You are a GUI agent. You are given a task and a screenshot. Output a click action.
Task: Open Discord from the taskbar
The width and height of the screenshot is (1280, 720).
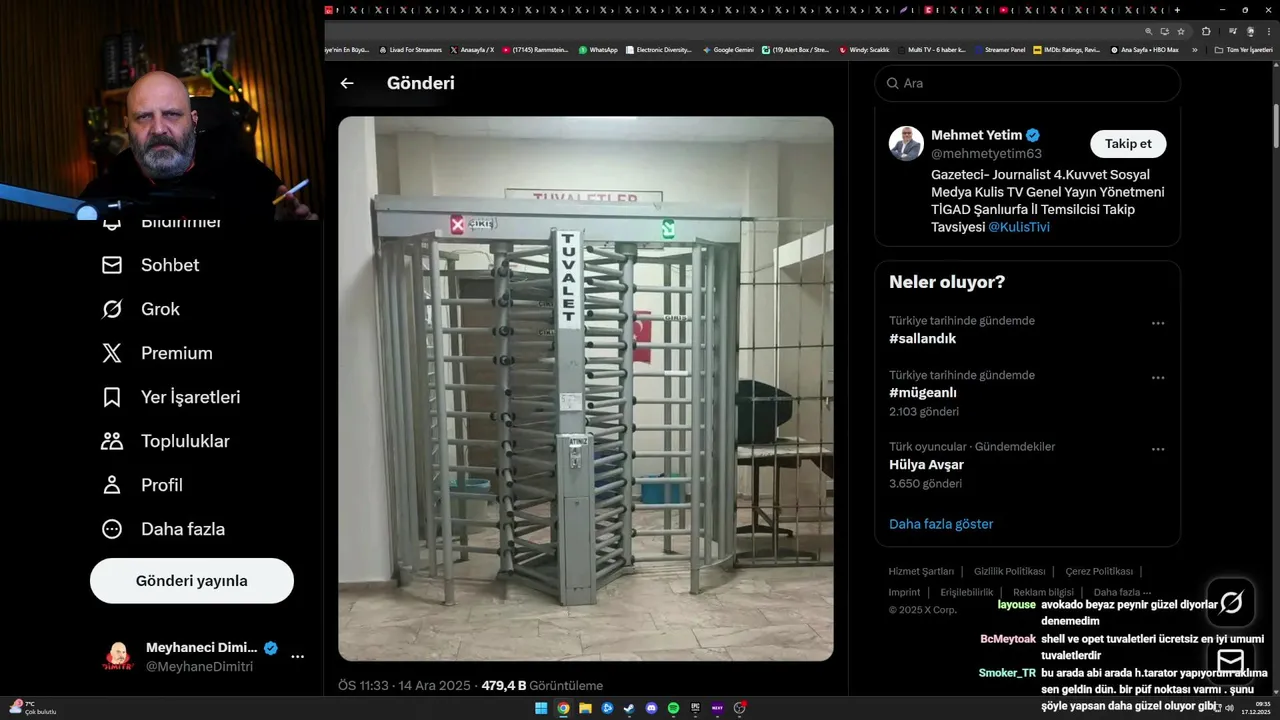pyautogui.click(x=651, y=708)
